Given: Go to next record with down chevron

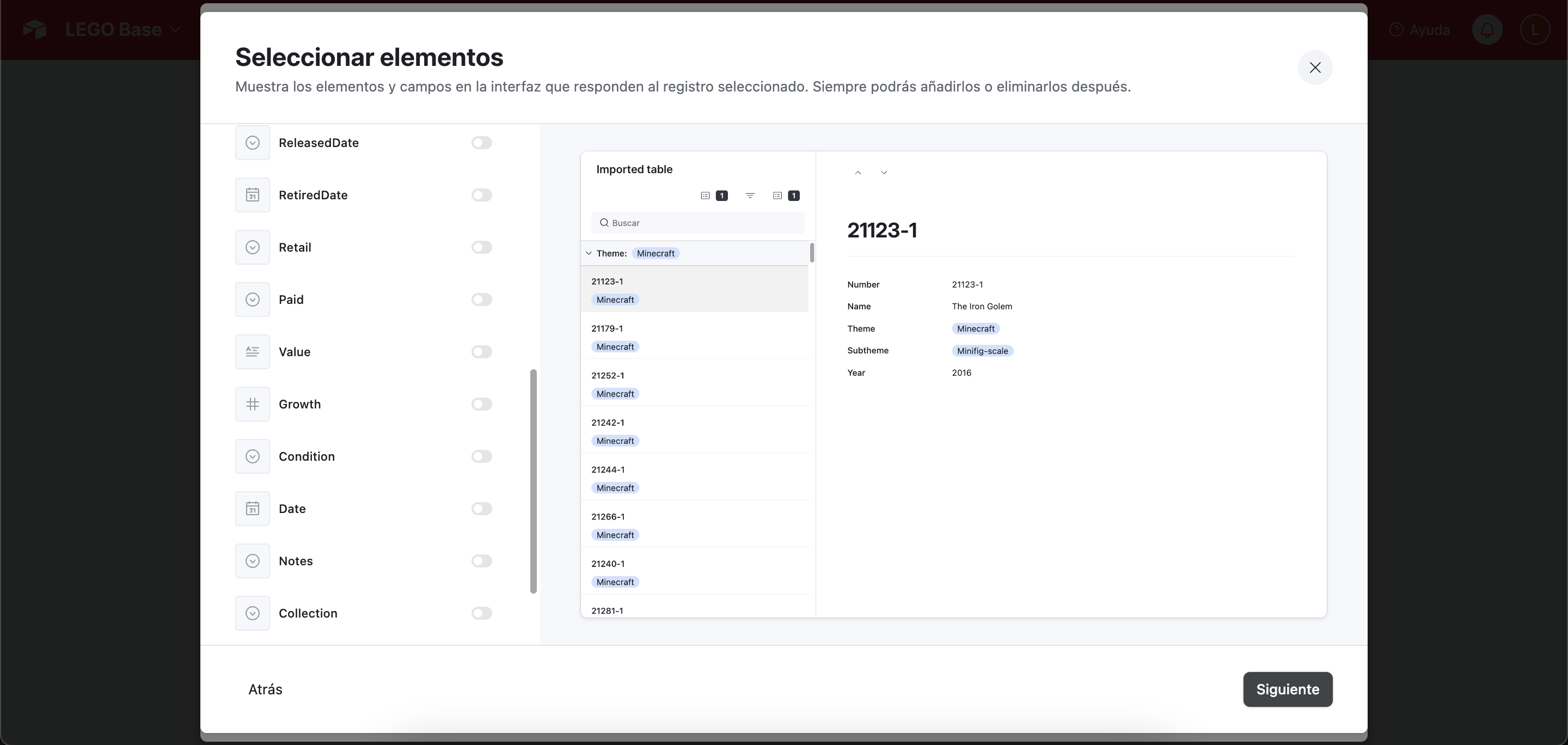Looking at the screenshot, I should point(884,173).
